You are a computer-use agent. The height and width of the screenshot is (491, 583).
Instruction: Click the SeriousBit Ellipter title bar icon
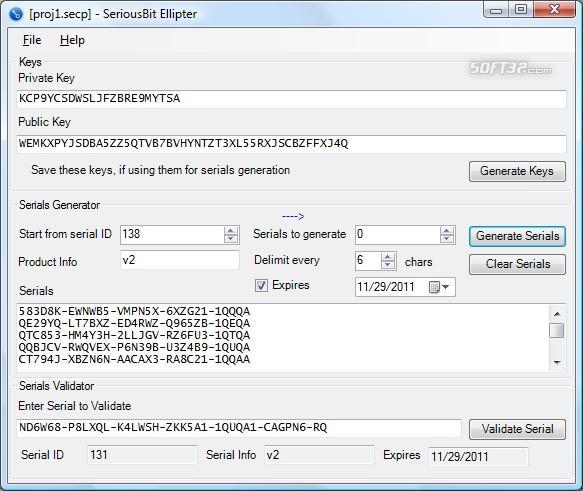point(16,14)
